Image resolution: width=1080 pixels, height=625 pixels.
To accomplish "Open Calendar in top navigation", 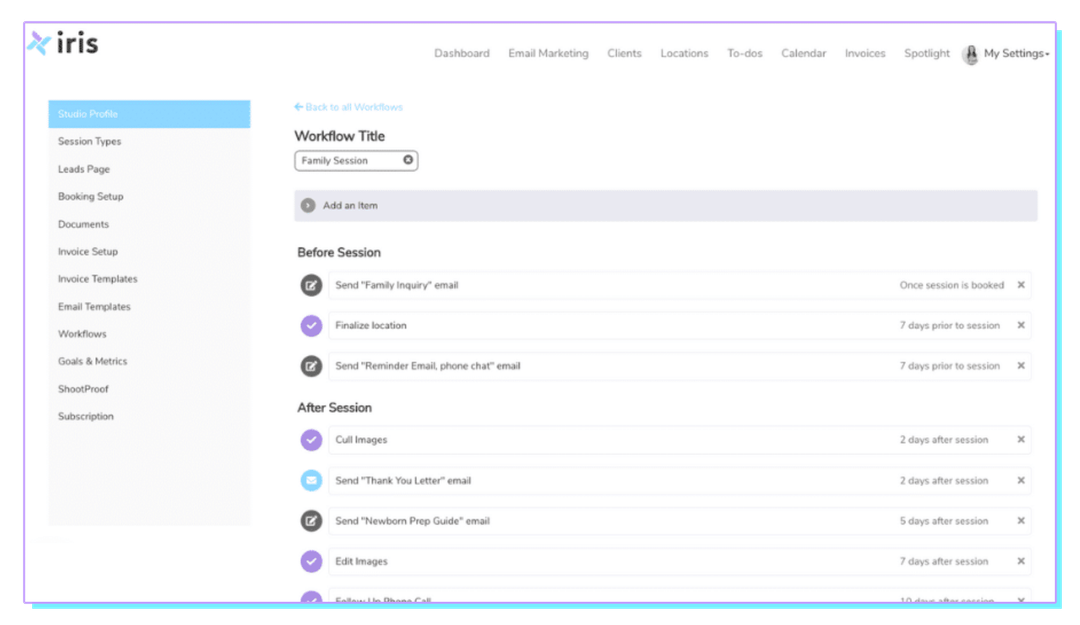I will [x=803, y=54].
